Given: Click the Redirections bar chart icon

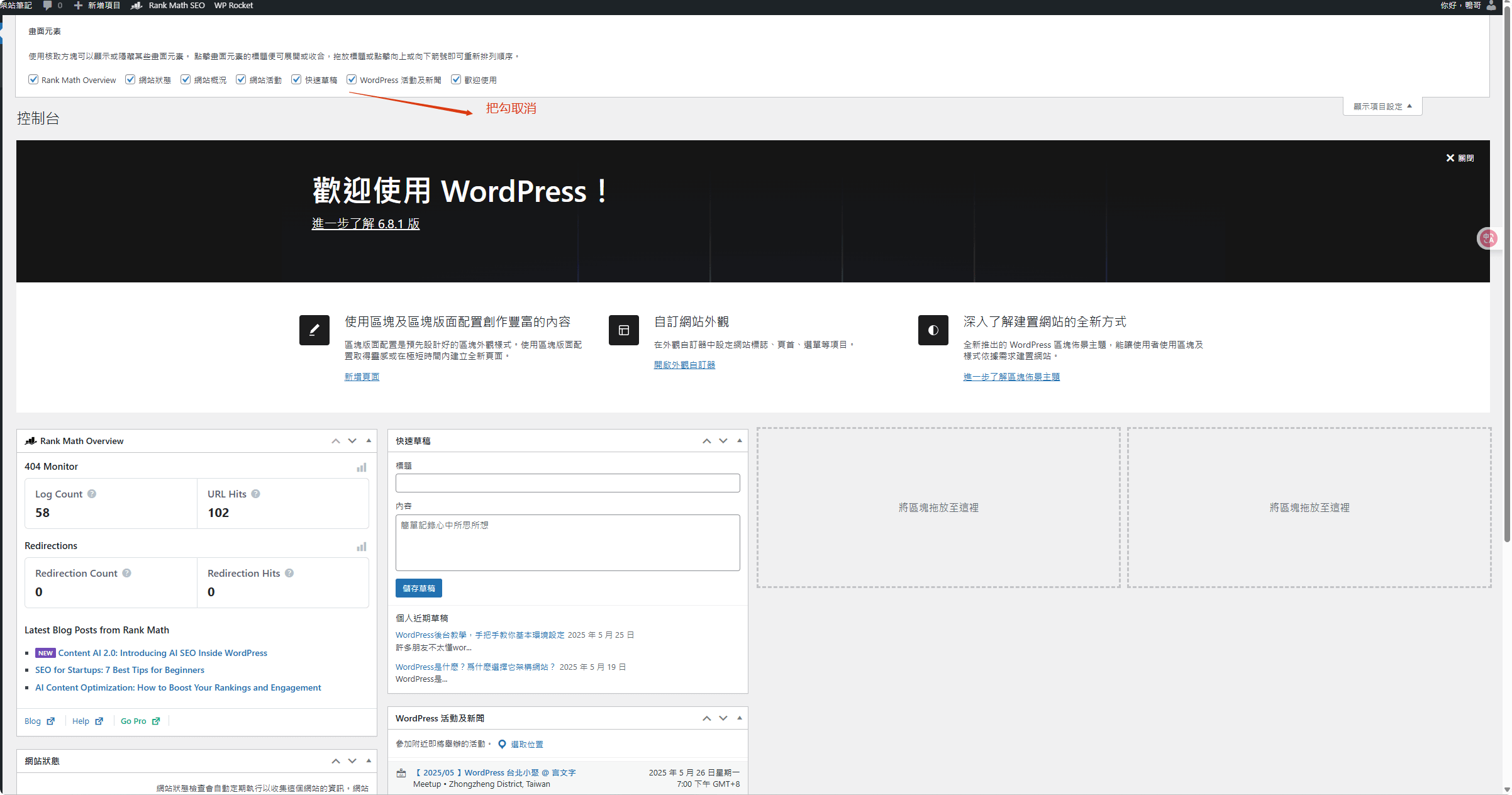Looking at the screenshot, I should (x=362, y=547).
